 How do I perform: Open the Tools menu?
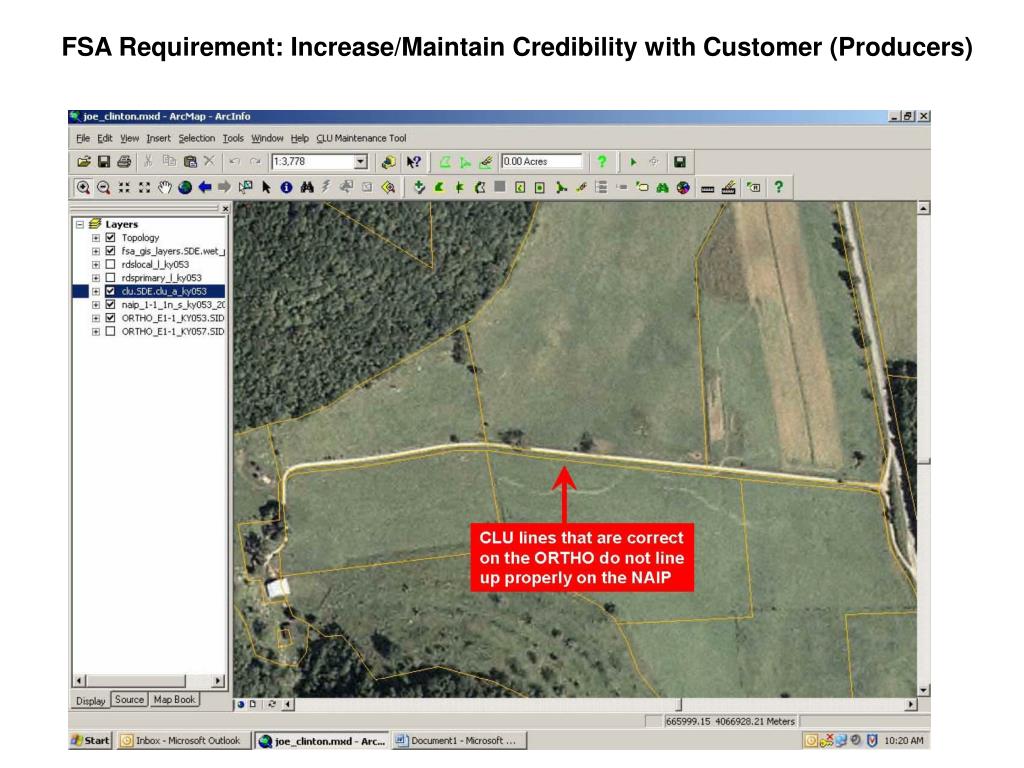(x=233, y=138)
